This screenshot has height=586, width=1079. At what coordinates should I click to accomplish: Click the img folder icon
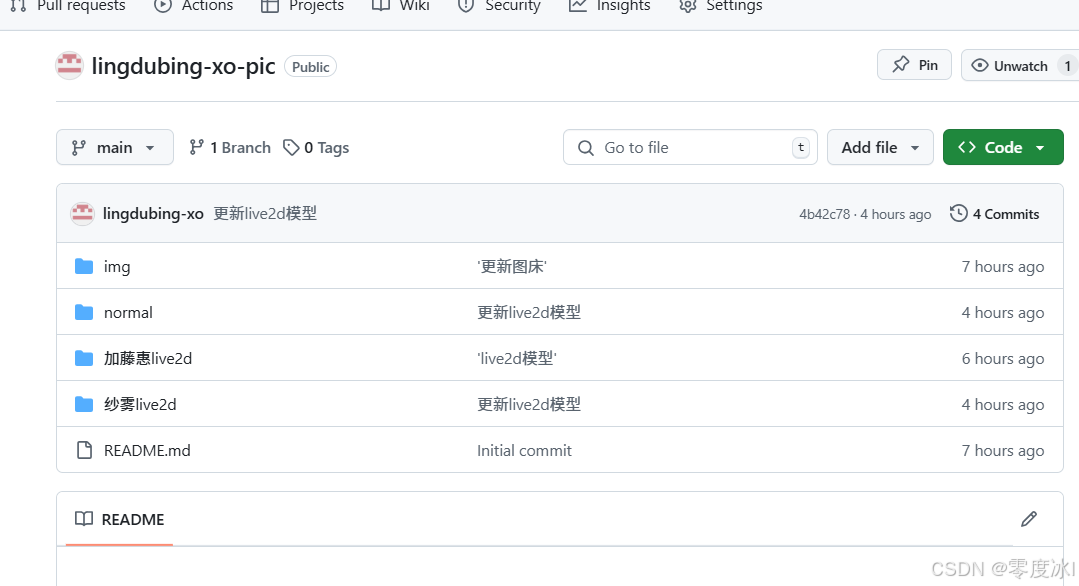point(84,266)
